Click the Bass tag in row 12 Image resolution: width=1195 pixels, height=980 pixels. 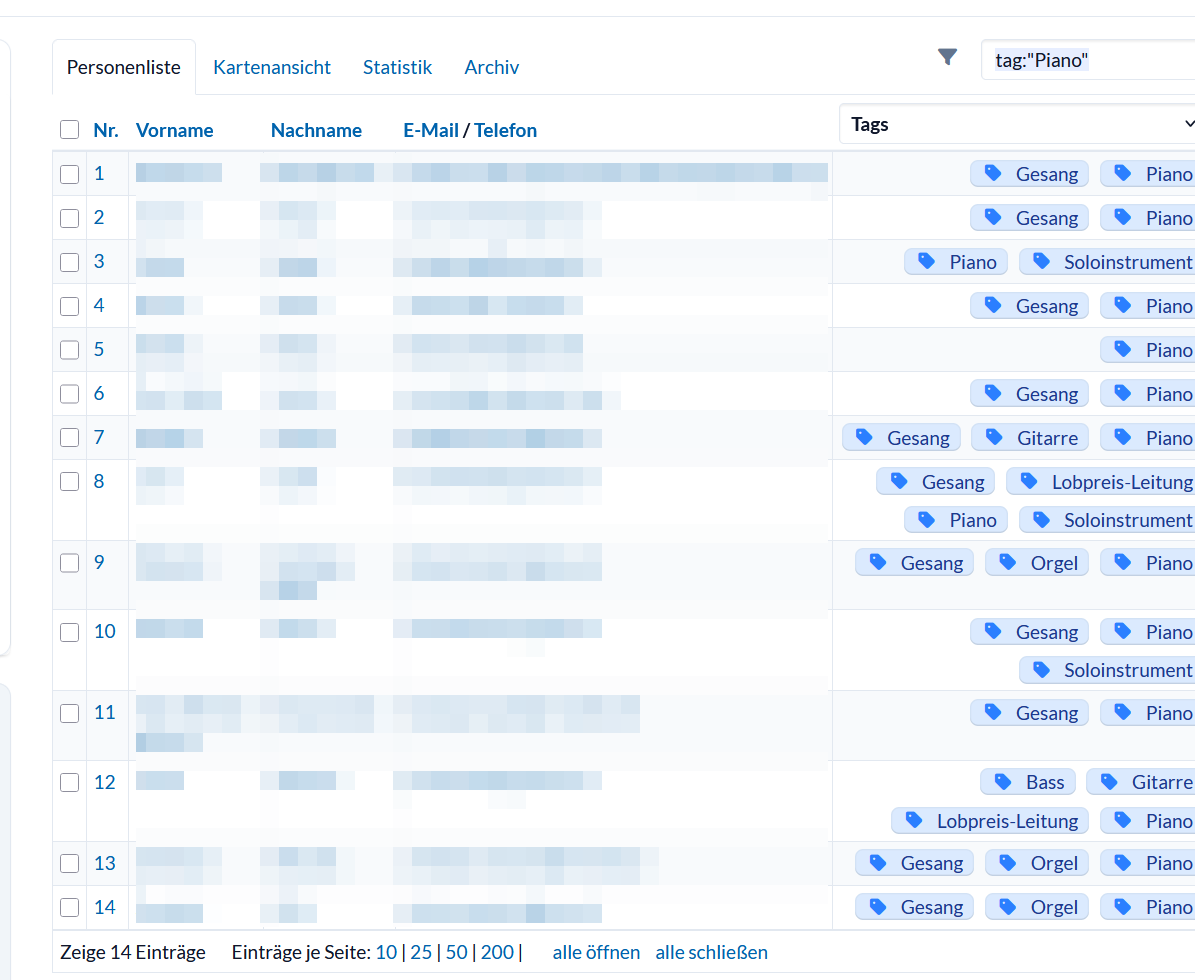1028,782
